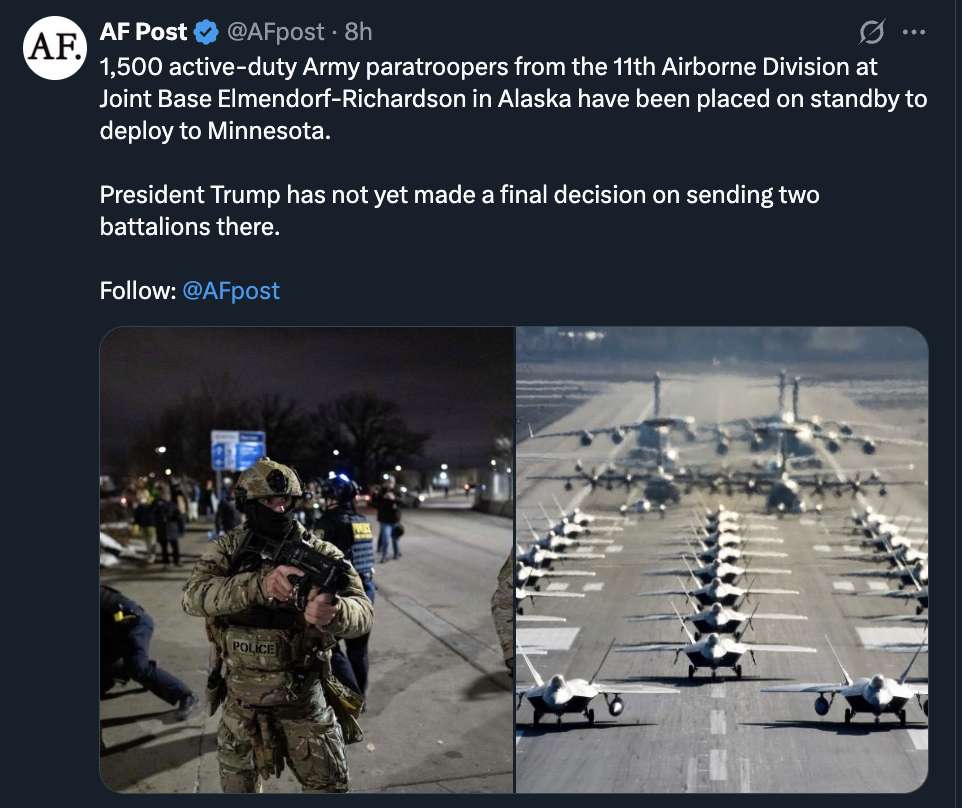
Task: Open the fighter jets runway photo
Action: point(722,560)
